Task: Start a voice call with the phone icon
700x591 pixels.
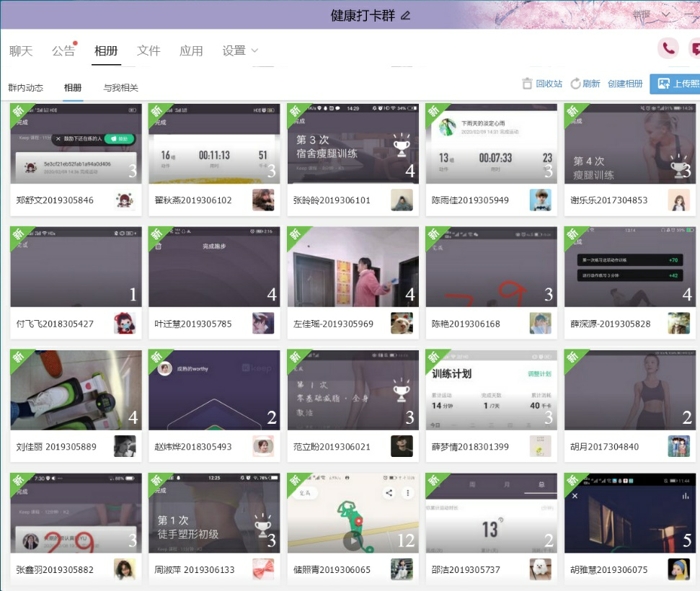Action: 667,48
